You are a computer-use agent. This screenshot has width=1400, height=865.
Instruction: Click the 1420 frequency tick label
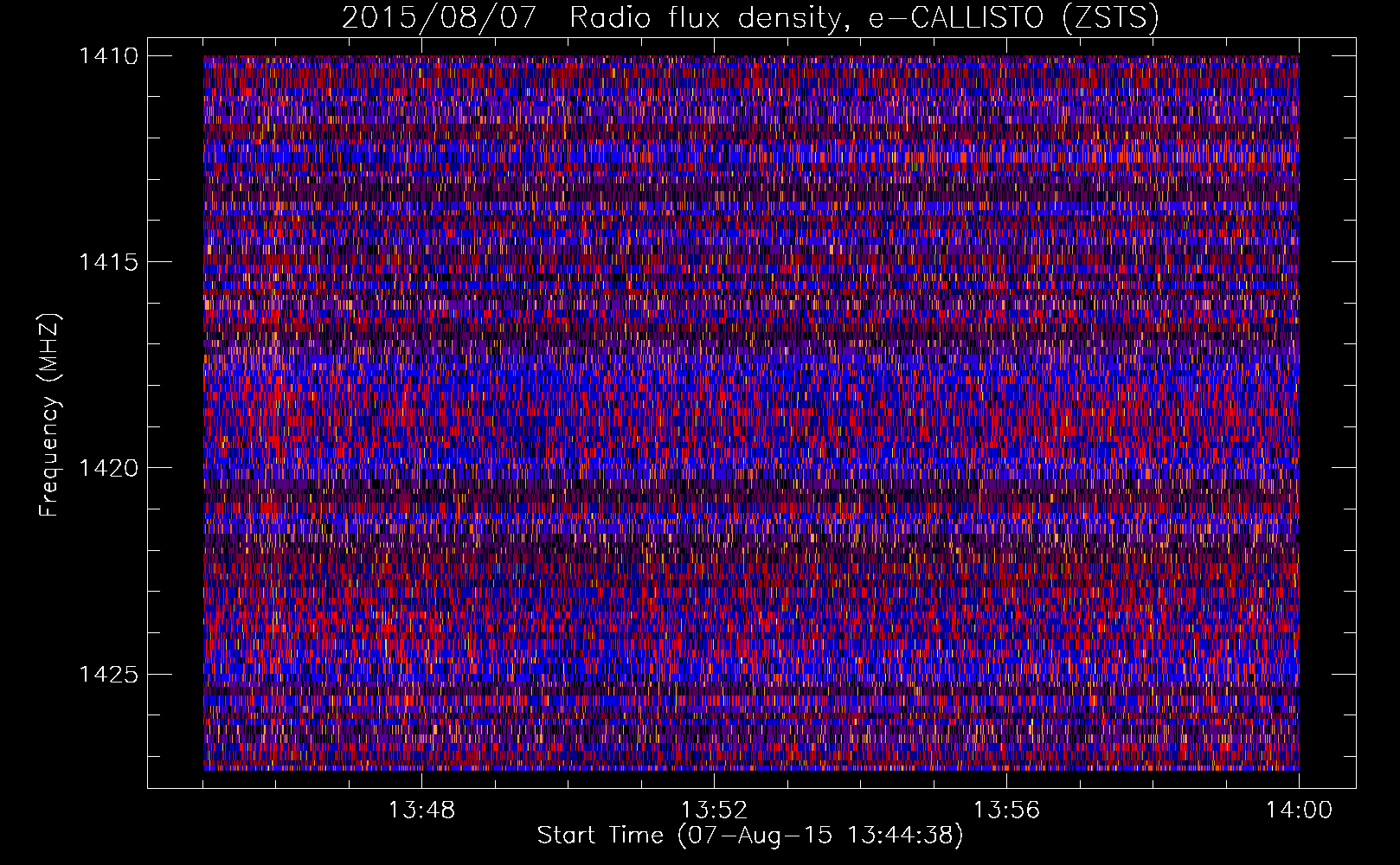coord(109,468)
